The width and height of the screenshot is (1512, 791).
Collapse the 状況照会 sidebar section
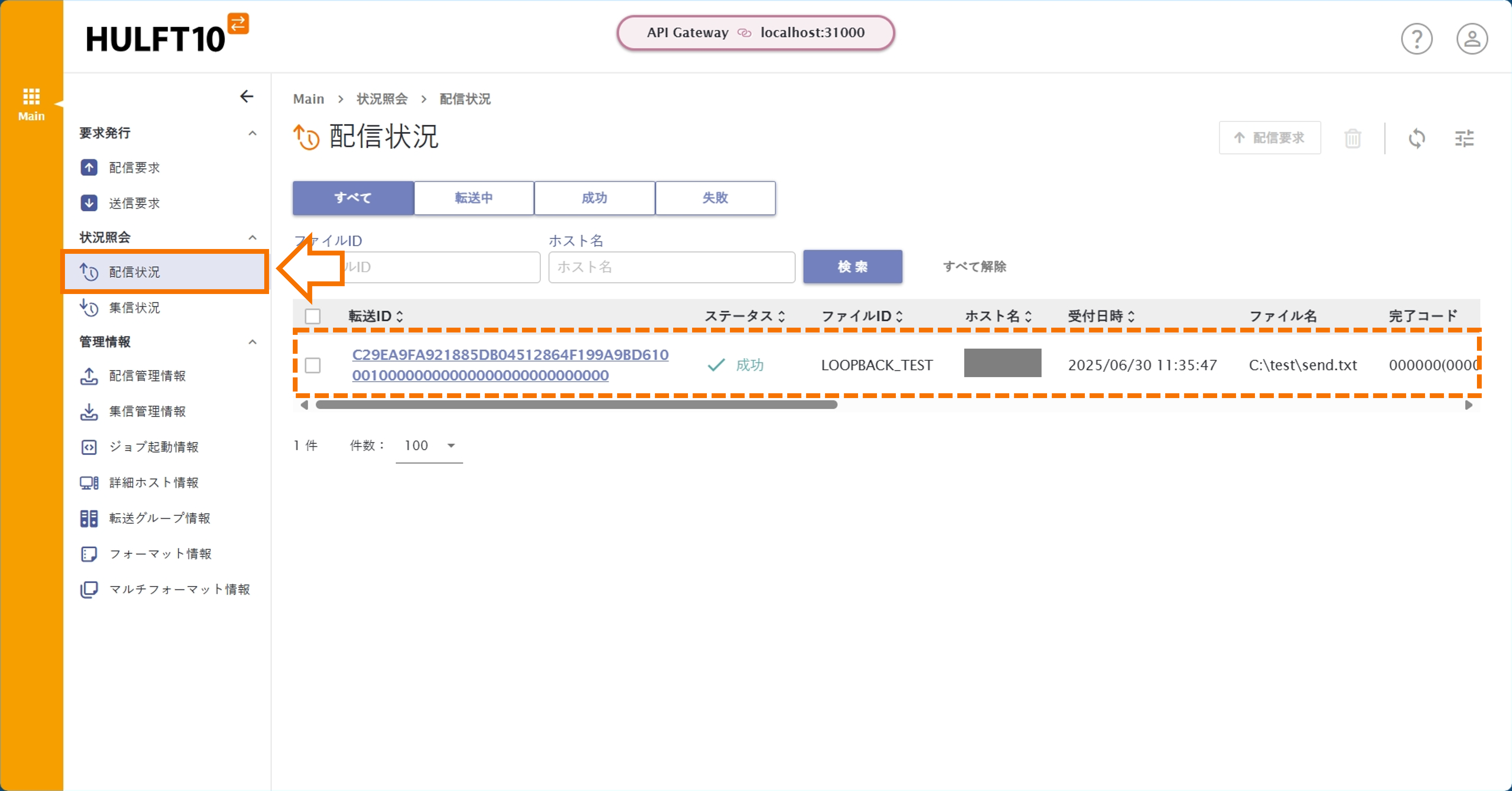(252, 237)
